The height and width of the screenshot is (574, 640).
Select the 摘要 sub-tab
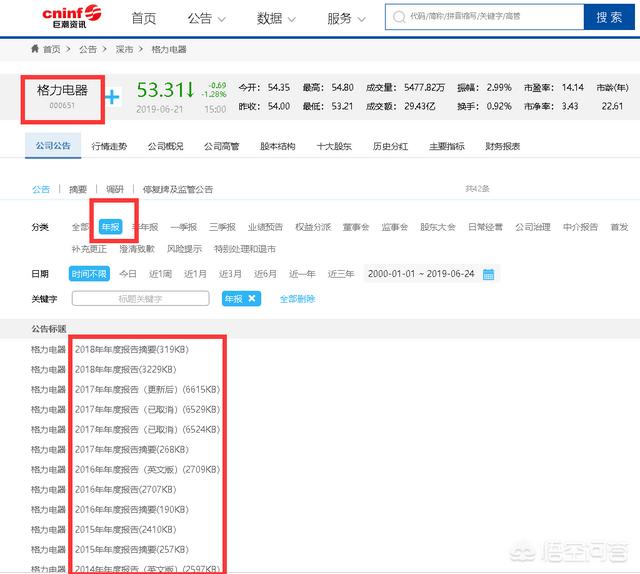[x=78, y=189]
